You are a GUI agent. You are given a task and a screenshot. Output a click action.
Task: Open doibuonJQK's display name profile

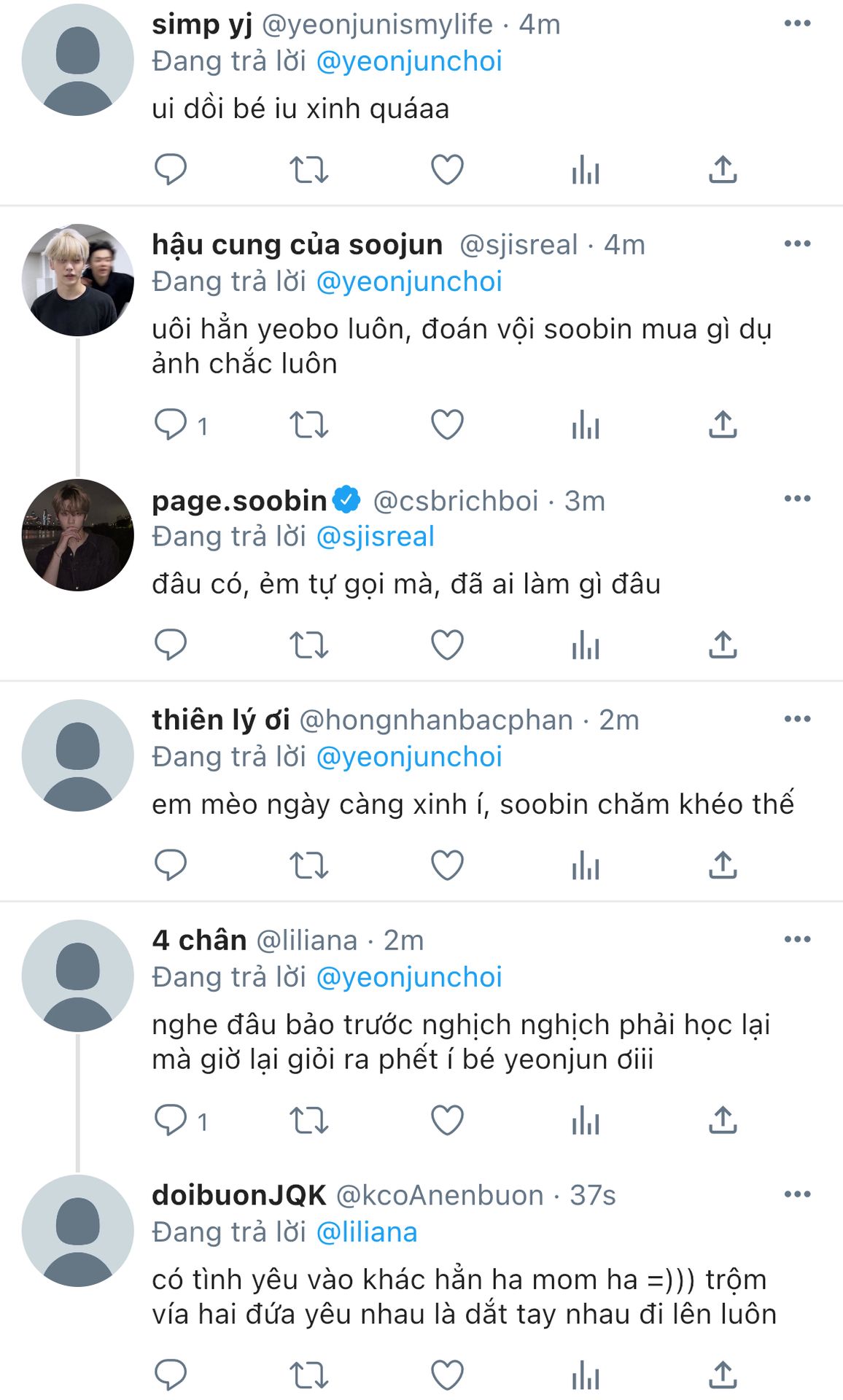(238, 1195)
